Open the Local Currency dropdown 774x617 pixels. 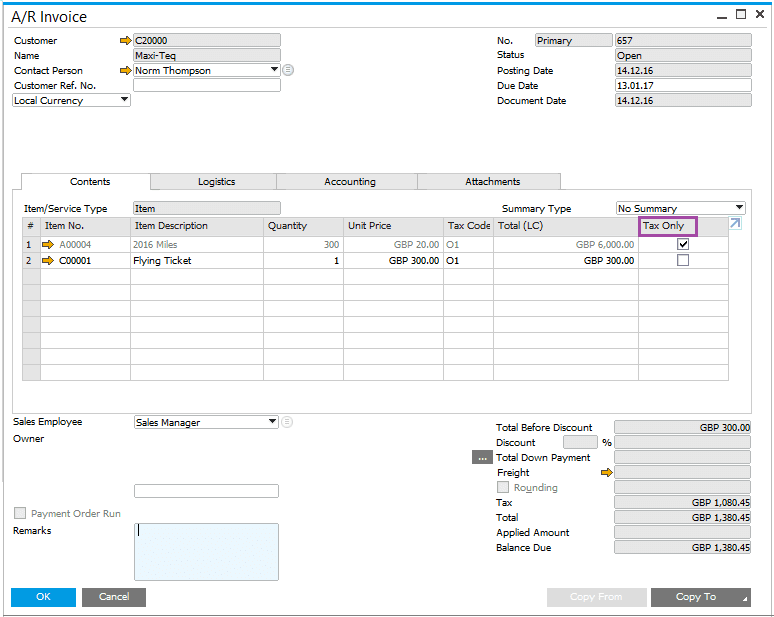pos(124,100)
